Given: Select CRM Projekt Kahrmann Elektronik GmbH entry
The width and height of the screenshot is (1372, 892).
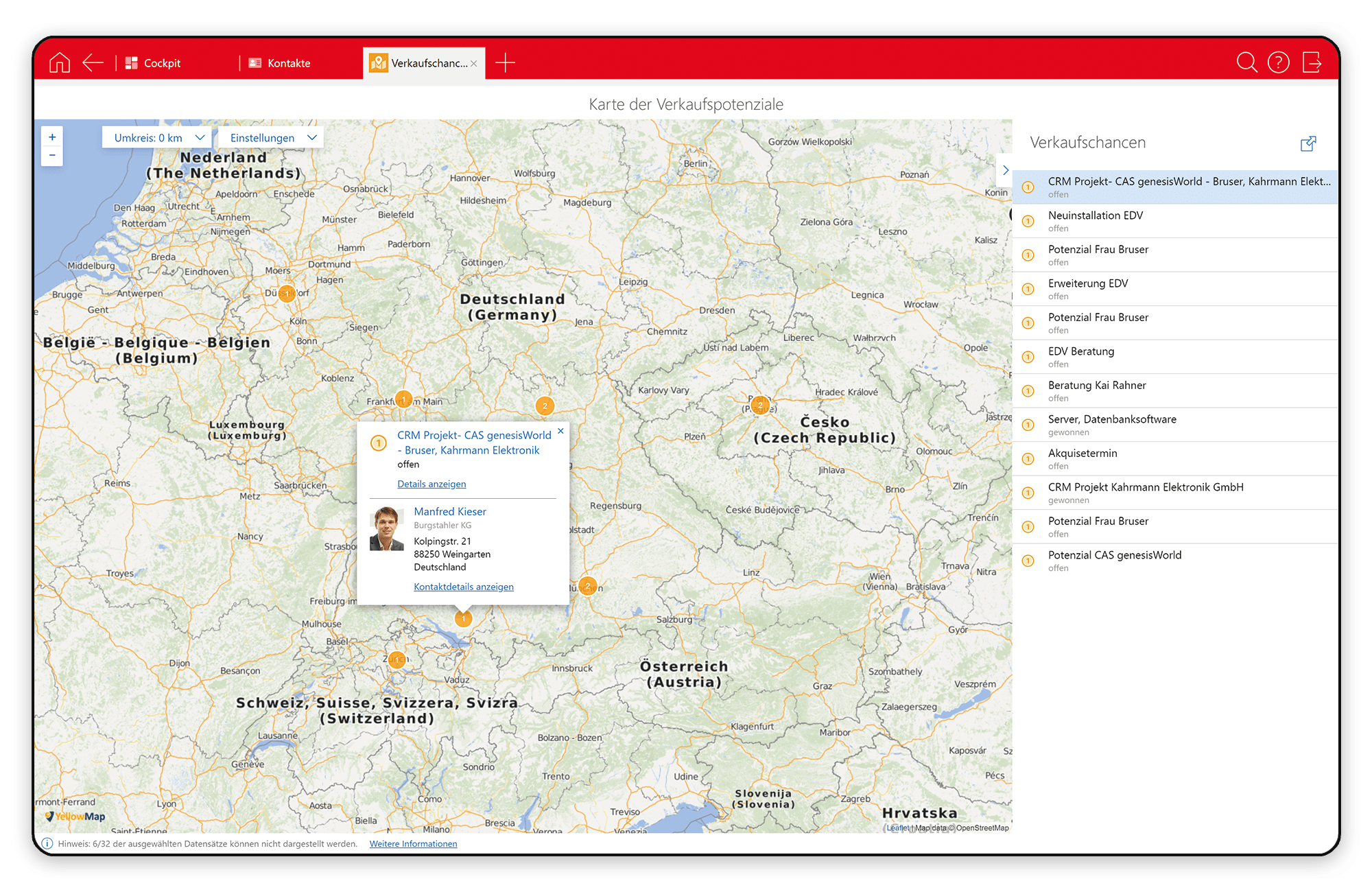Looking at the screenshot, I should (1175, 493).
